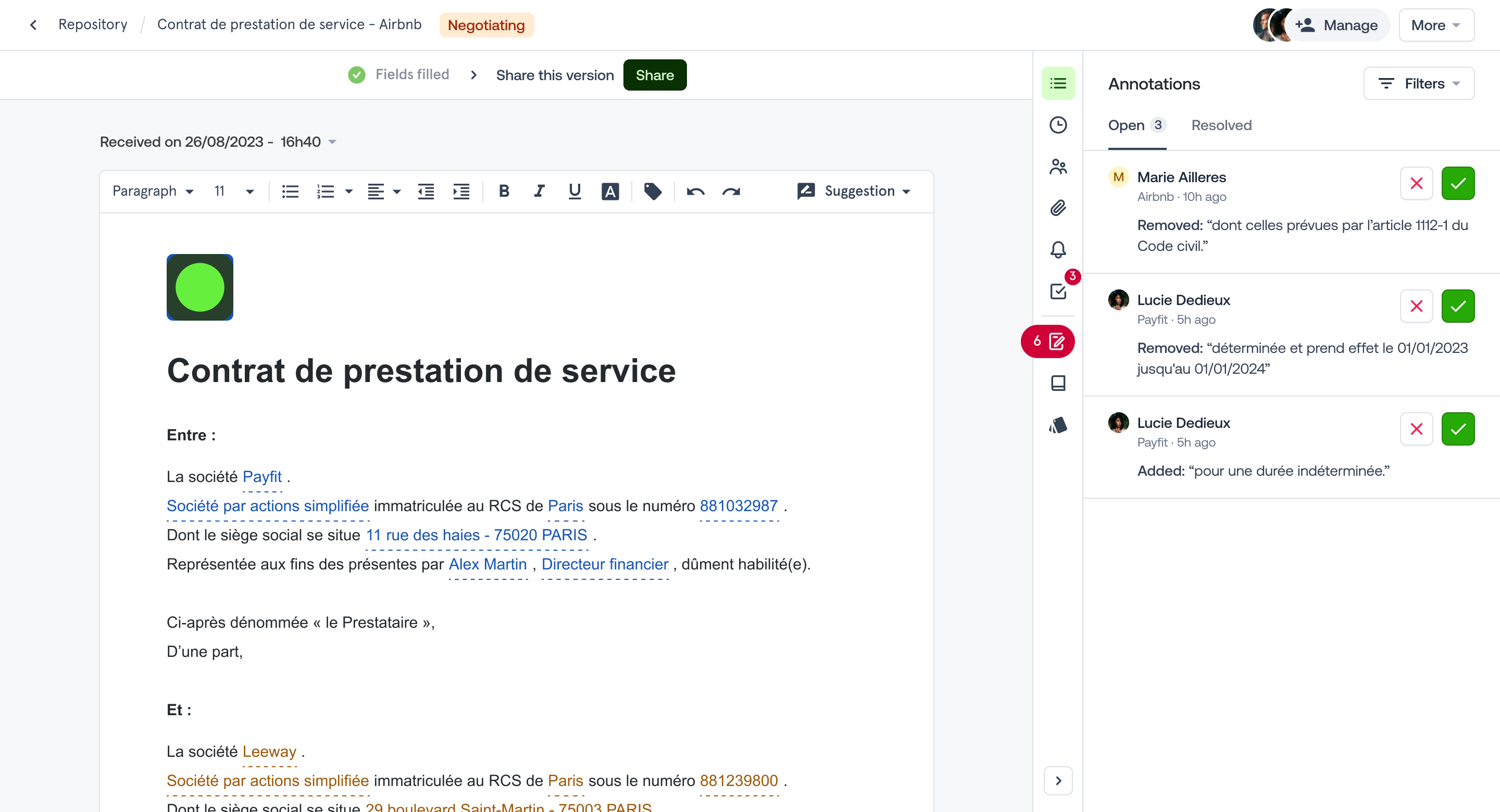Open the Filters dropdown in Annotations

pos(1418,83)
